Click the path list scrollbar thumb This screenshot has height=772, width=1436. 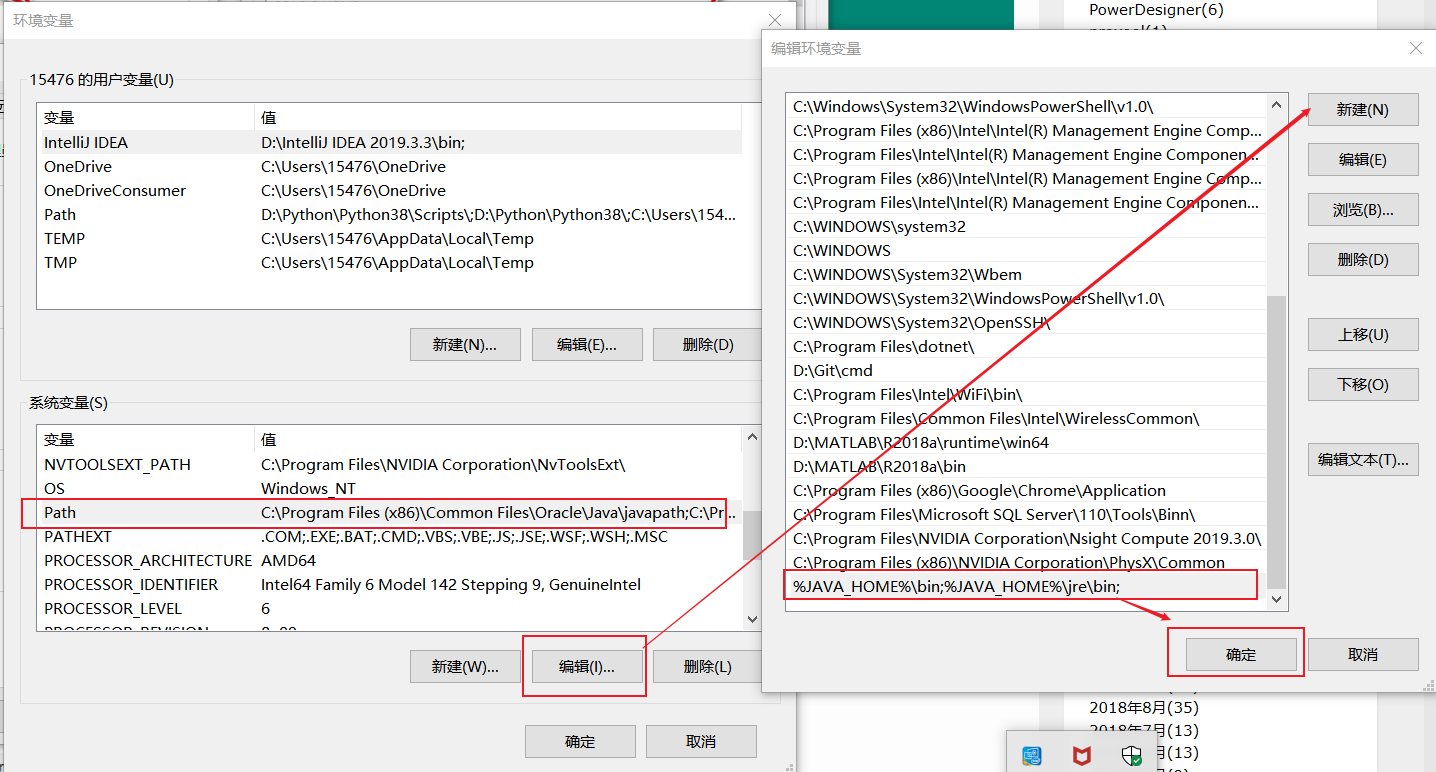1277,441
